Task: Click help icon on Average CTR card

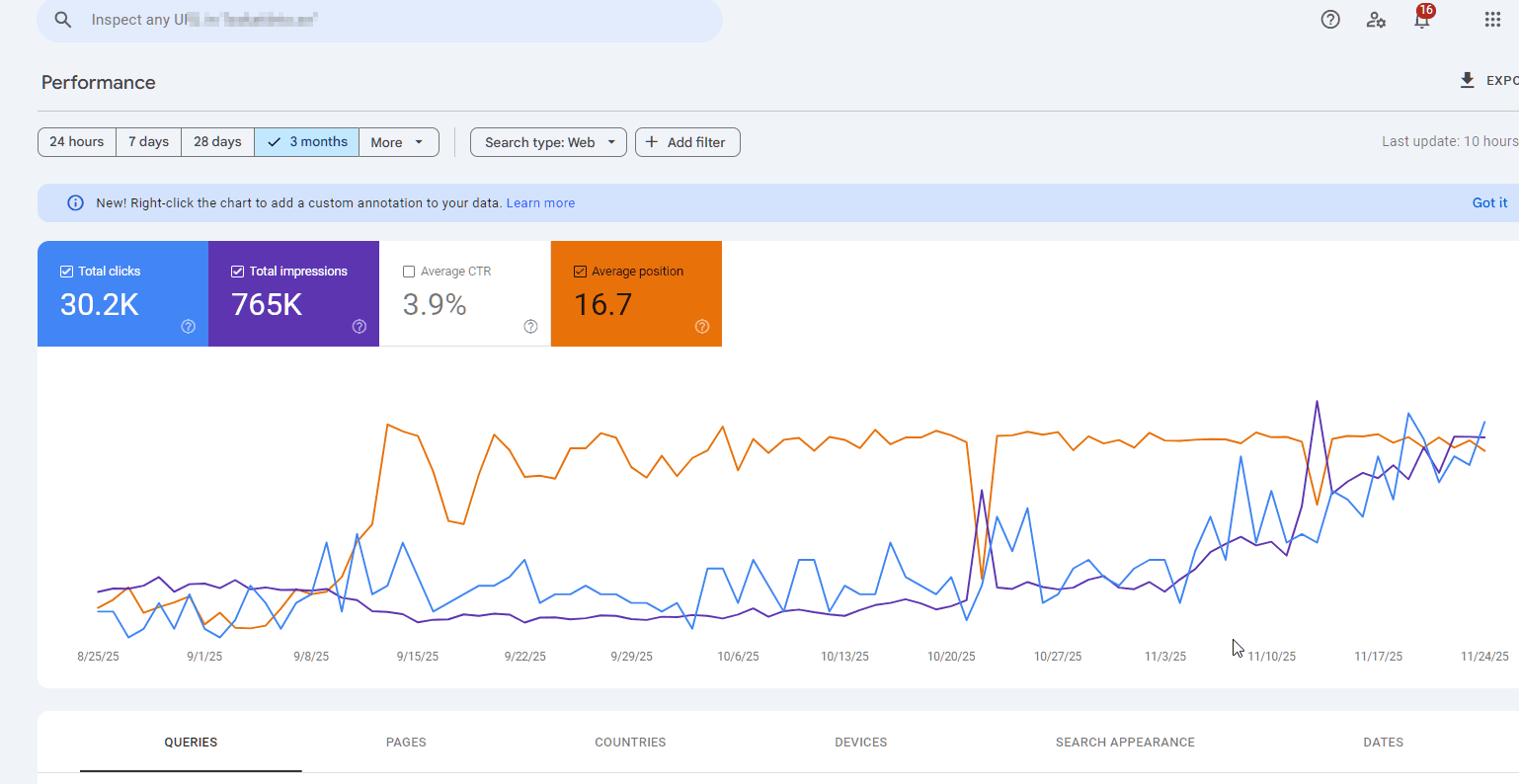Action: point(530,327)
